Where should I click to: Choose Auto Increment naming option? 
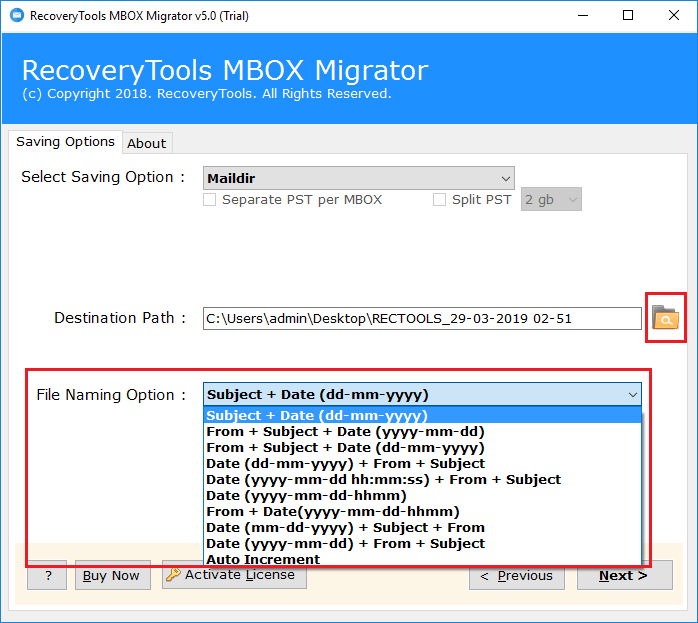(x=422, y=559)
